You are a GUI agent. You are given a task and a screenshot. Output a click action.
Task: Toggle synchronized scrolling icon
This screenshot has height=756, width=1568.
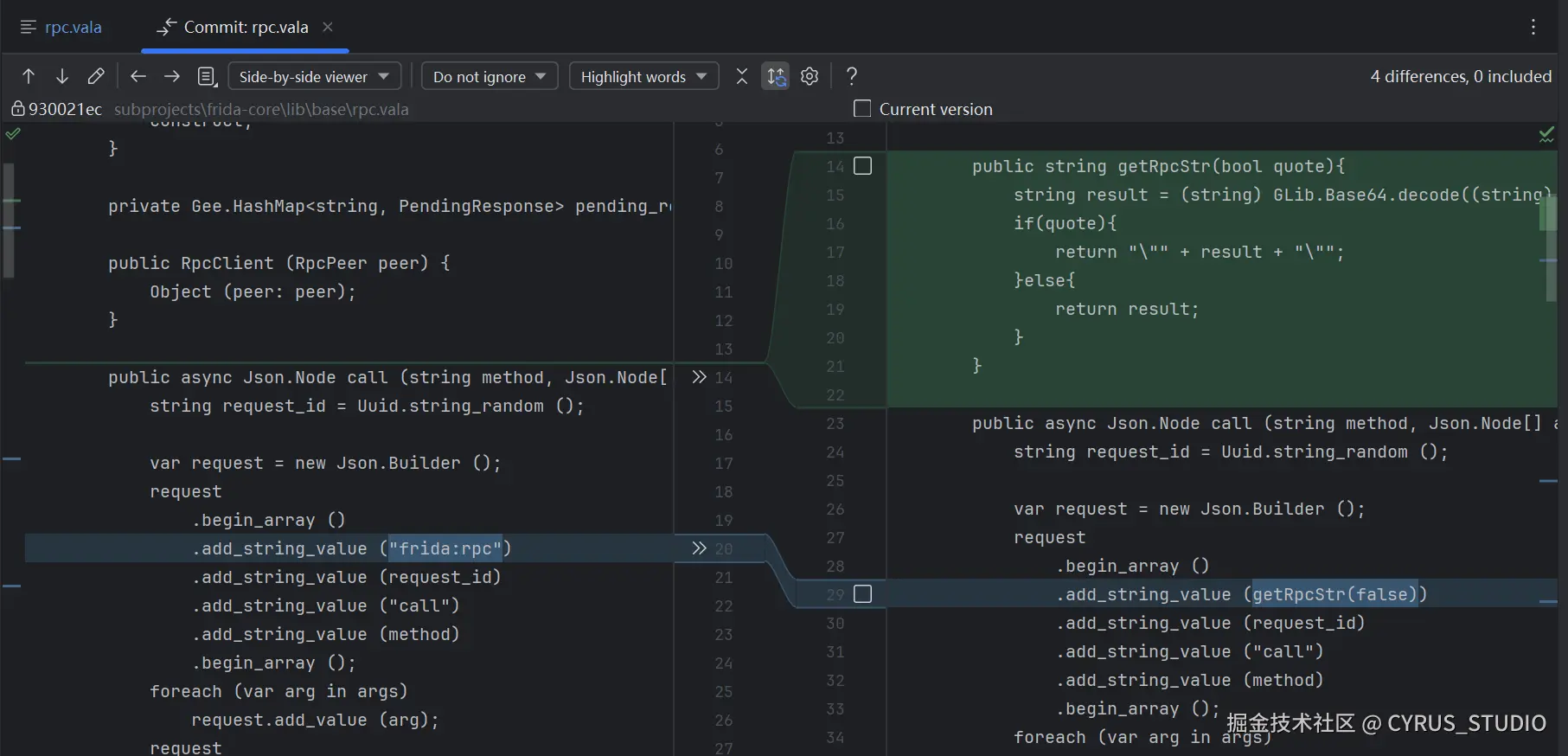pos(776,76)
